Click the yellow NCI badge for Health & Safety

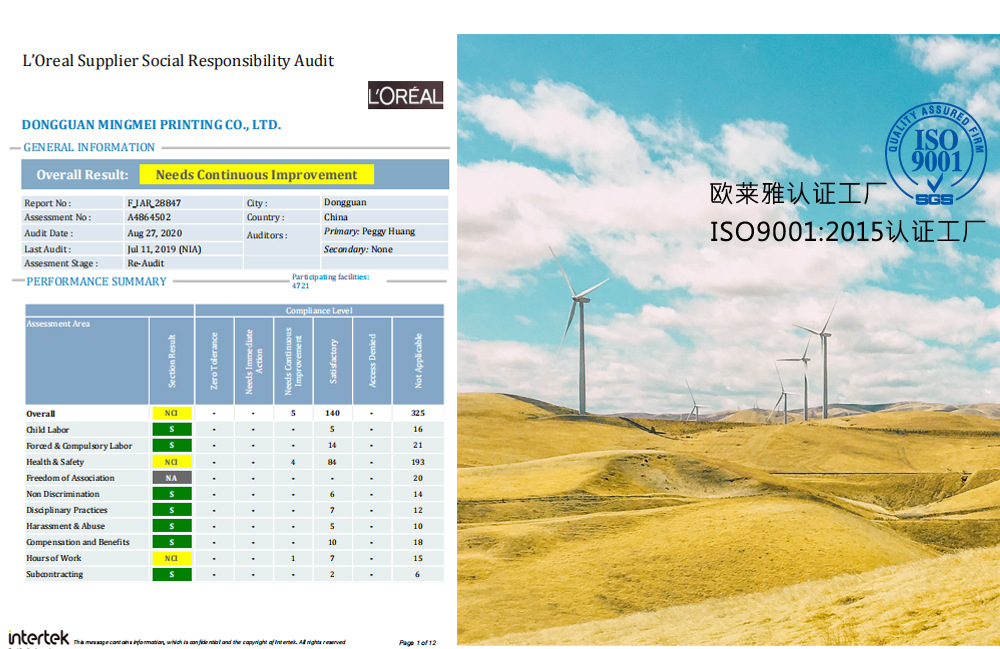[171, 462]
